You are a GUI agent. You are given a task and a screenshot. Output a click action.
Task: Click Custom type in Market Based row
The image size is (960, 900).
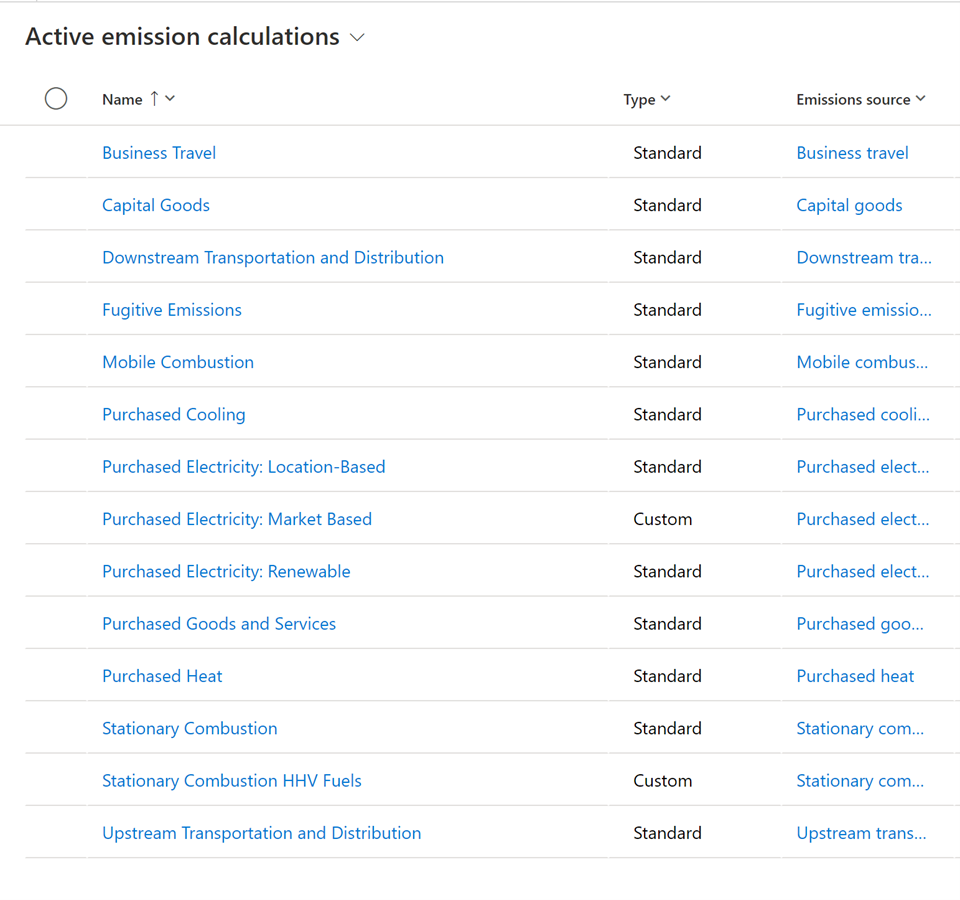[x=662, y=519]
